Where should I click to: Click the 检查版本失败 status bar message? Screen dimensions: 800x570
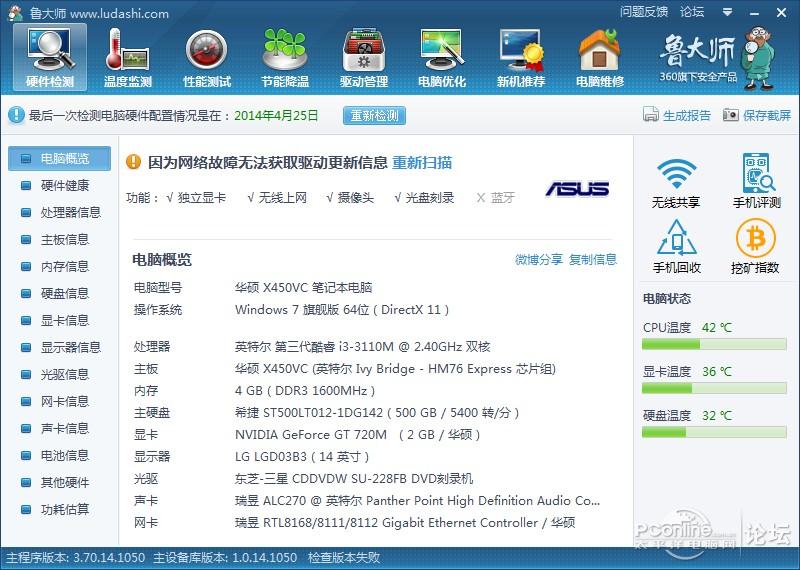click(x=344, y=557)
